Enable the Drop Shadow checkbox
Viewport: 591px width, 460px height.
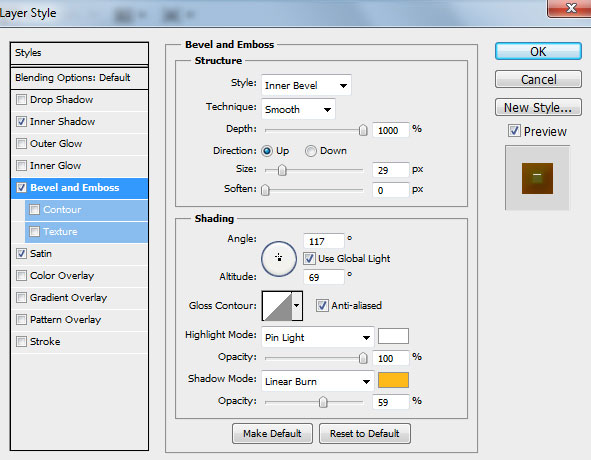(21, 100)
